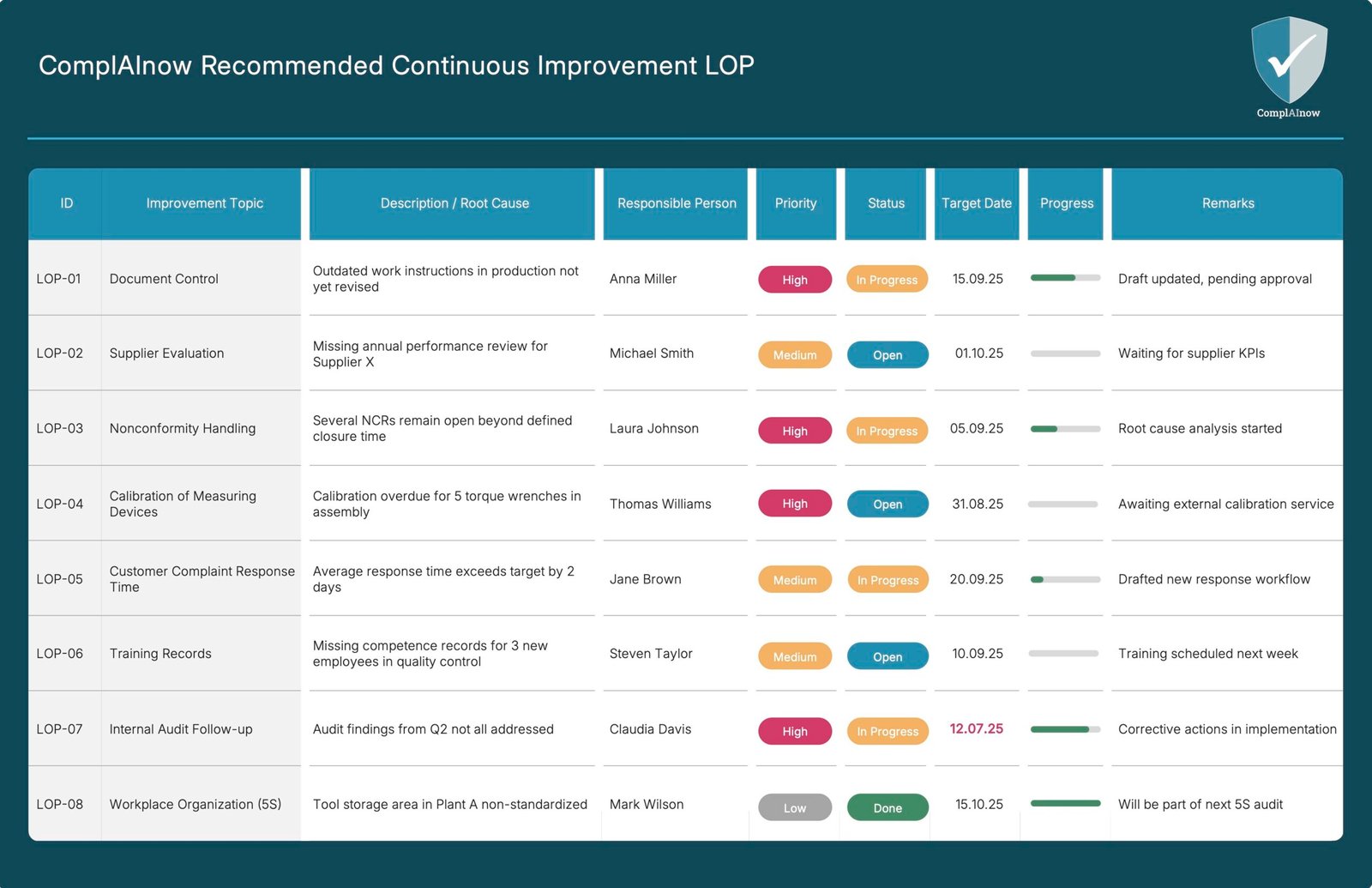The height and width of the screenshot is (888, 1372).
Task: Sort by the Priority column header
Action: coord(795,203)
